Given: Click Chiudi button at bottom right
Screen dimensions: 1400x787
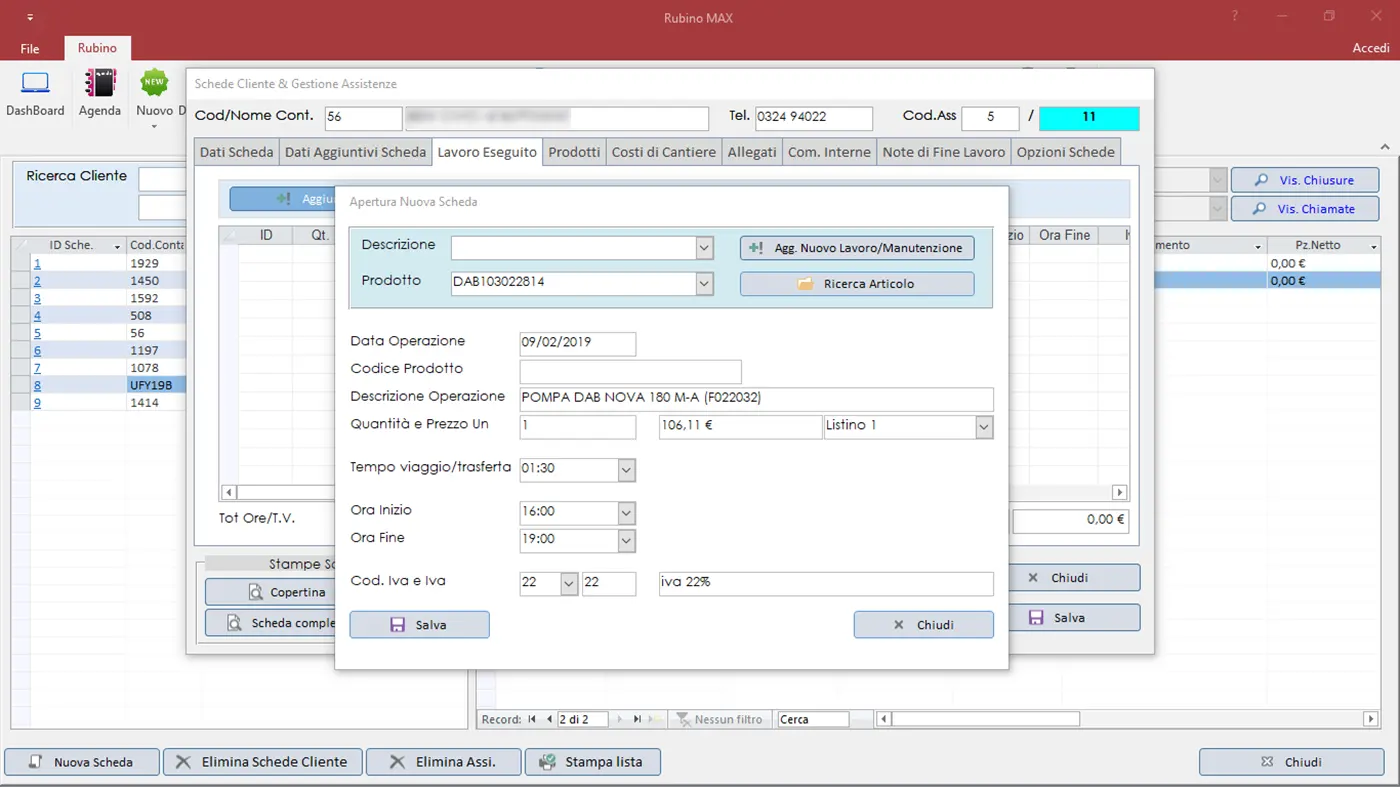Looking at the screenshot, I should tap(1291, 762).
